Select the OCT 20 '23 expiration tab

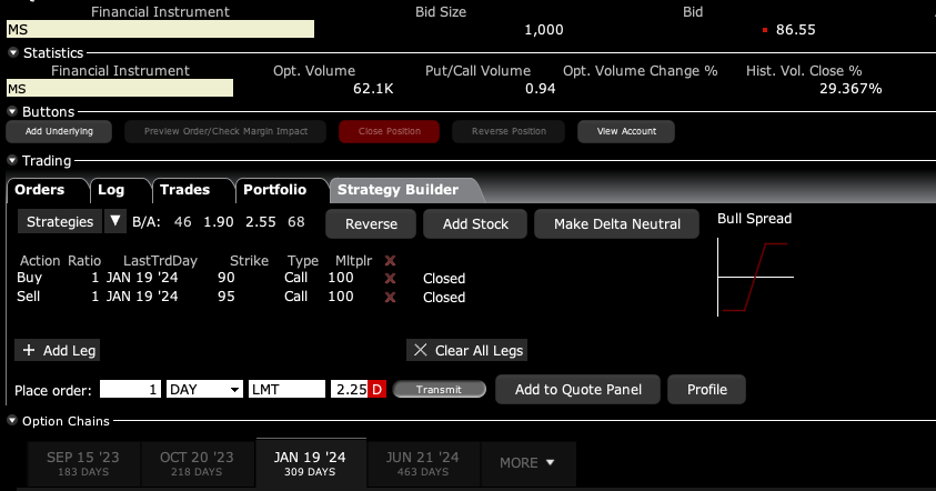196,463
